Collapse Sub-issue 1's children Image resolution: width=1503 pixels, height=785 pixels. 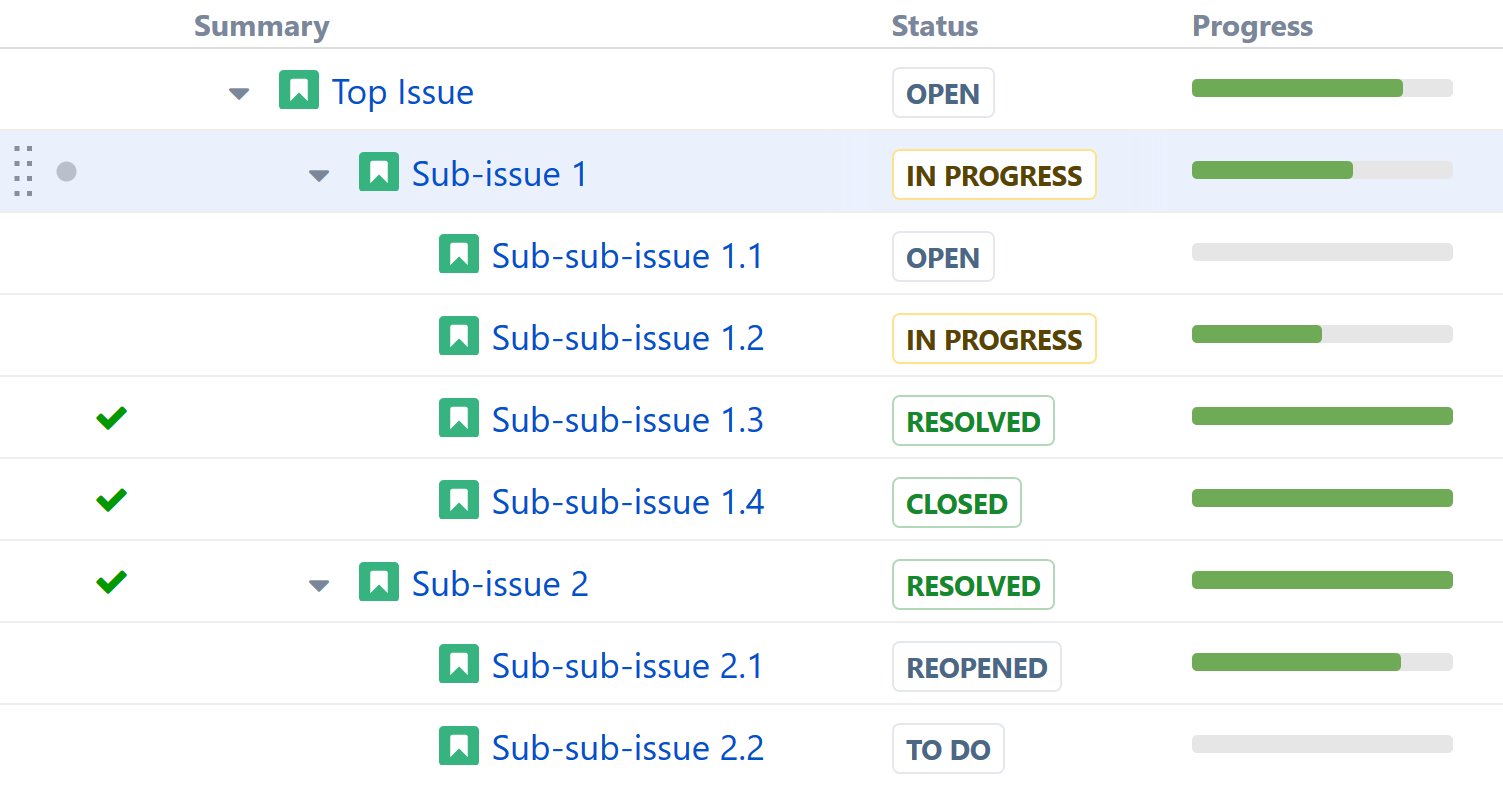318,174
